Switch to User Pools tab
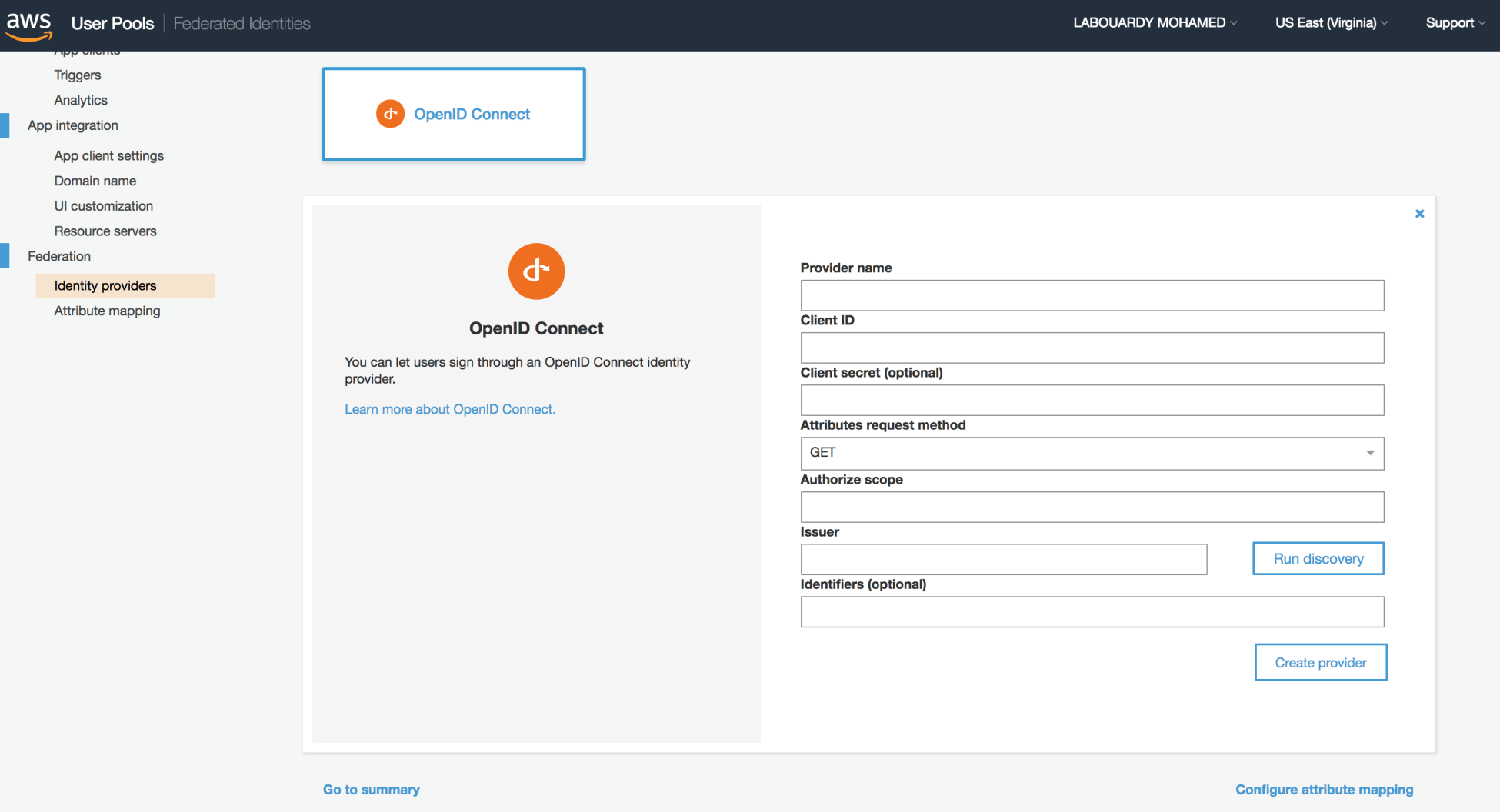This screenshot has height=812, width=1500. click(112, 24)
